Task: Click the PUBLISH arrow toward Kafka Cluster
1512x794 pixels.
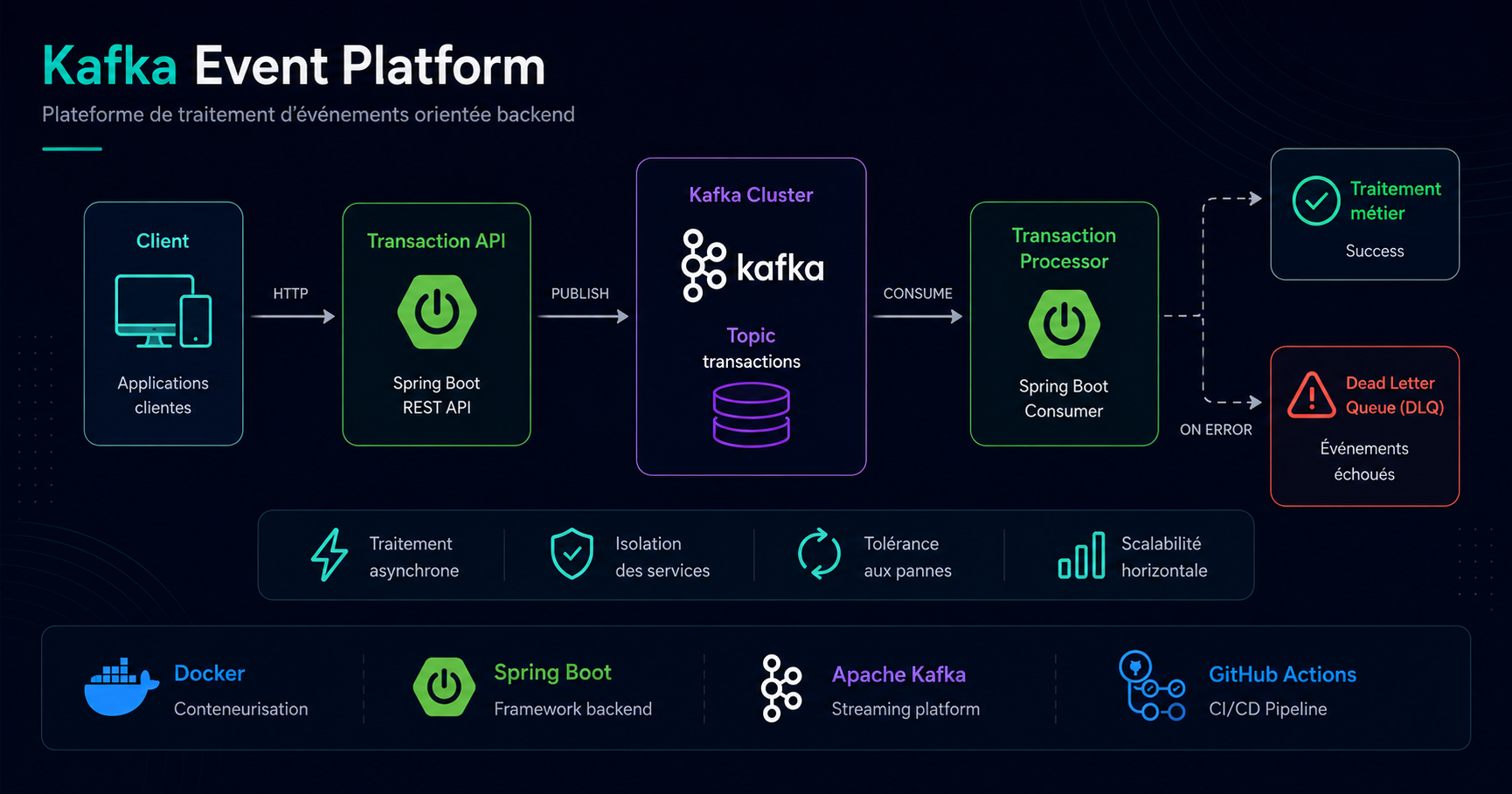Action: click(x=583, y=316)
